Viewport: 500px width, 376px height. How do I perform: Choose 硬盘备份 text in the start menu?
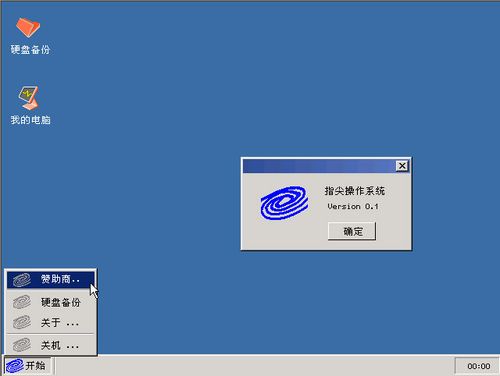tap(61, 302)
